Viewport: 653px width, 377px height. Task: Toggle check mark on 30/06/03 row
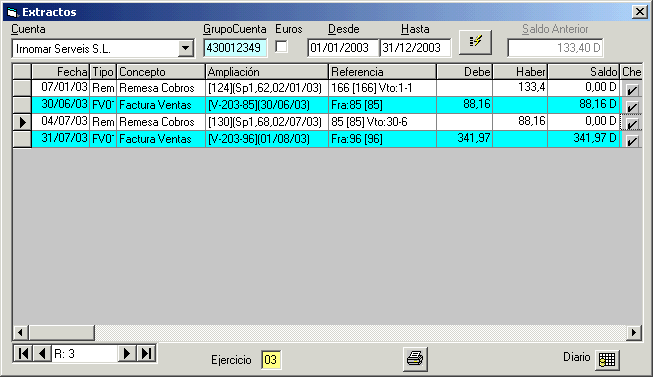[x=632, y=106]
